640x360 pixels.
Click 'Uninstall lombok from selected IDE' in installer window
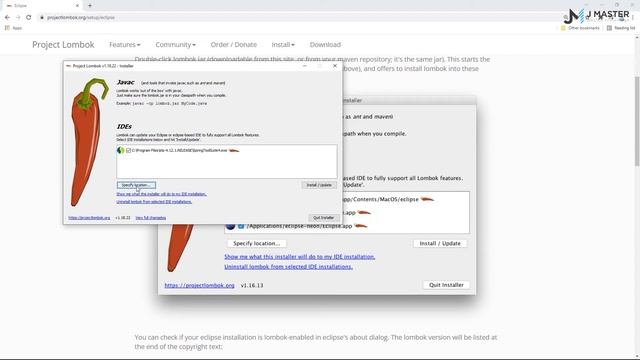(154, 202)
